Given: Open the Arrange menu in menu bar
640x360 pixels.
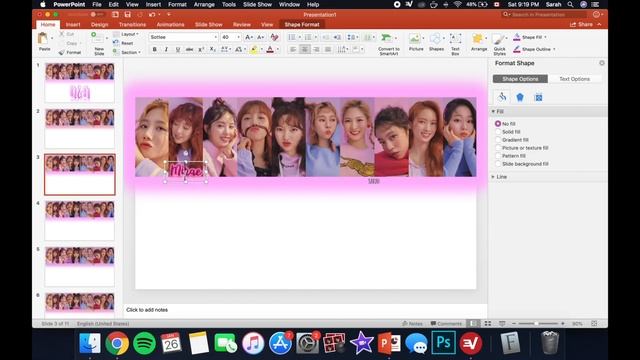Looking at the screenshot, I should 204,4.
